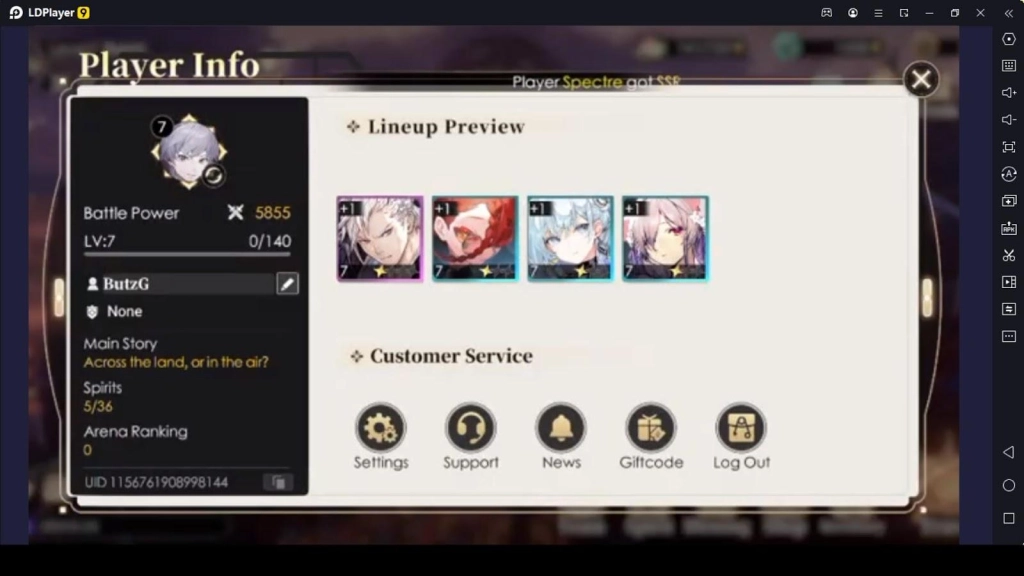Click the ButzG player name field
1024x576 pixels.
179,283
